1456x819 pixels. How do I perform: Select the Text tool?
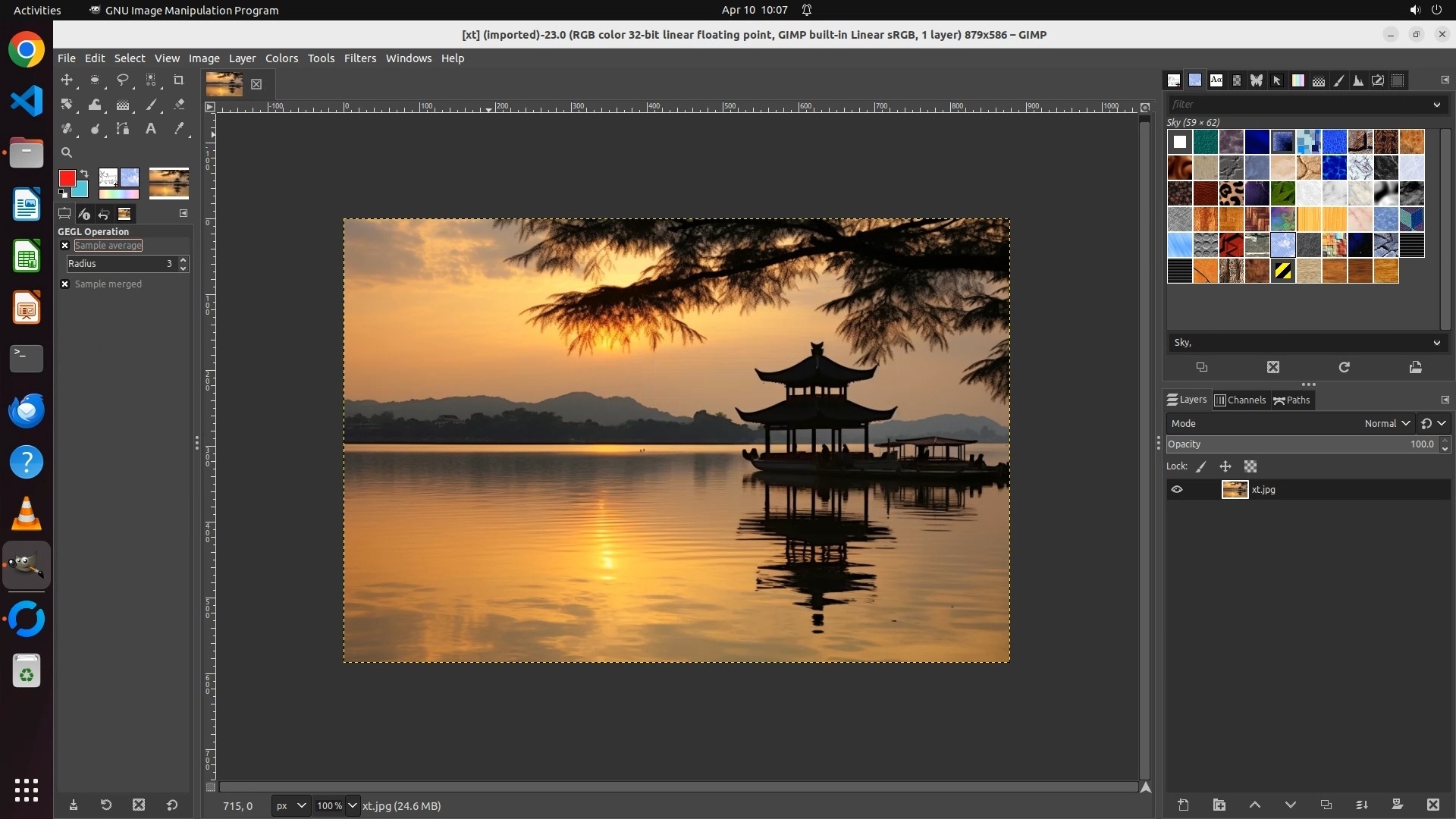click(x=151, y=129)
